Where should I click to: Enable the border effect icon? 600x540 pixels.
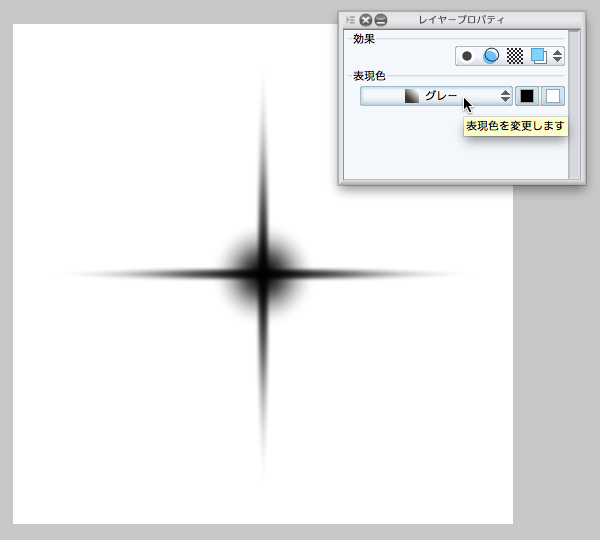coord(467,56)
